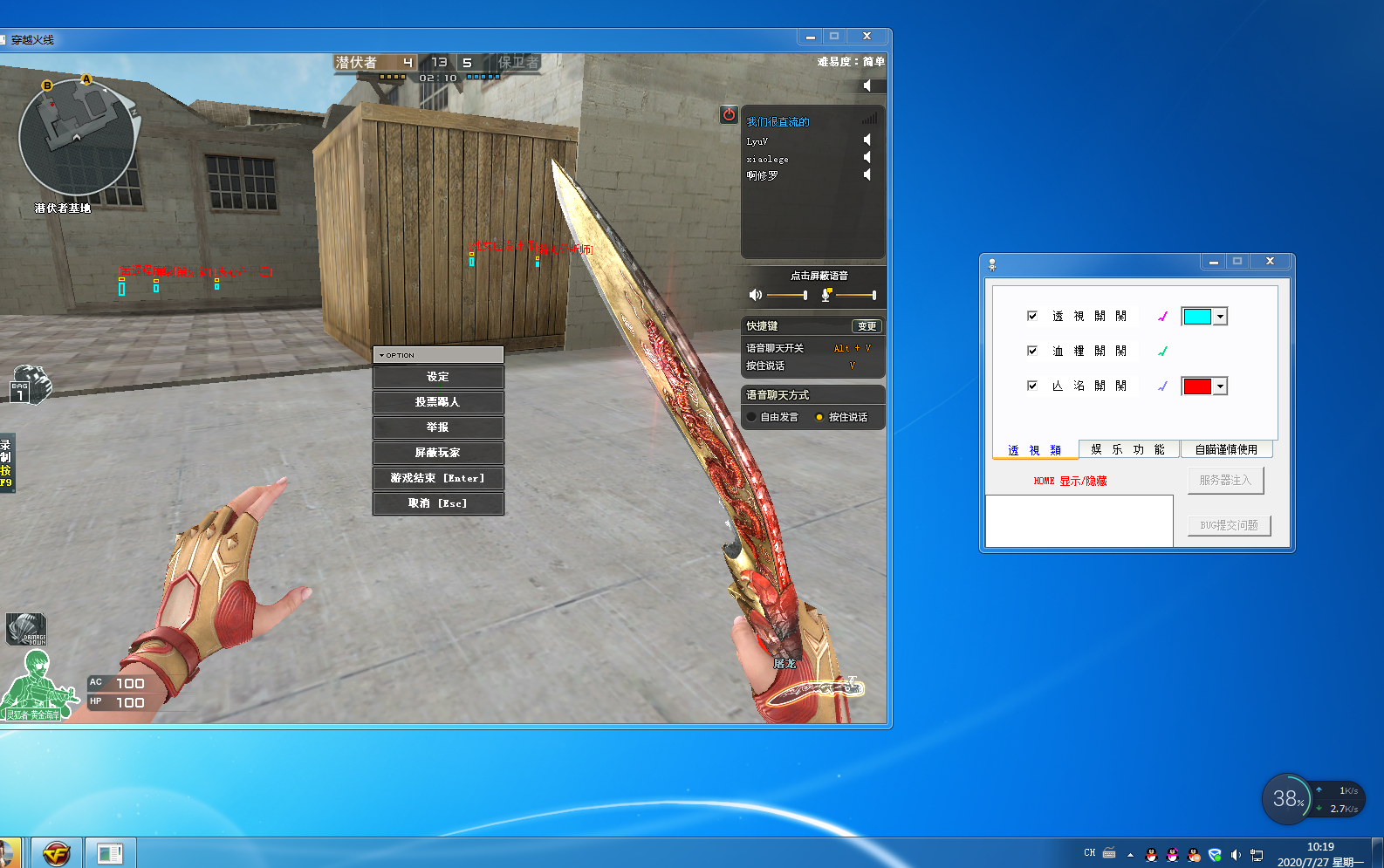This screenshot has height=868, width=1384.
Task: Mute voice for player 啊修罗
Action: (867, 174)
